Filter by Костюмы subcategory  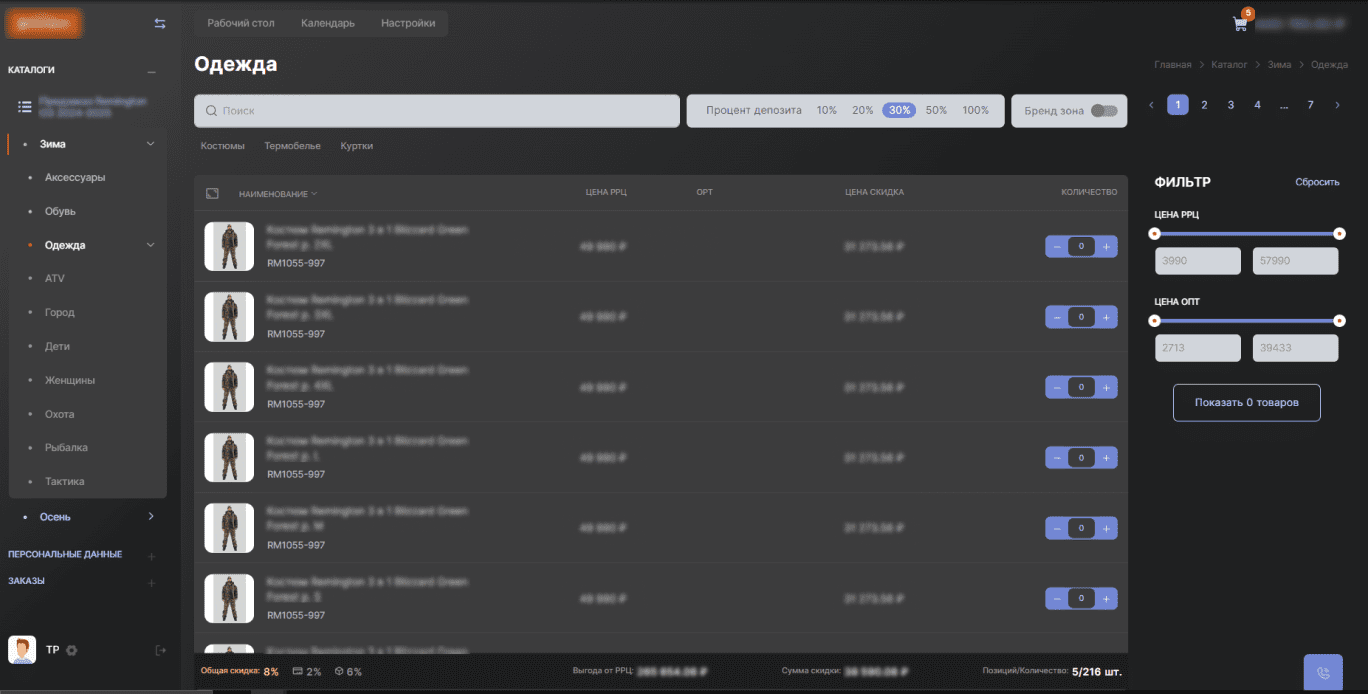(222, 146)
